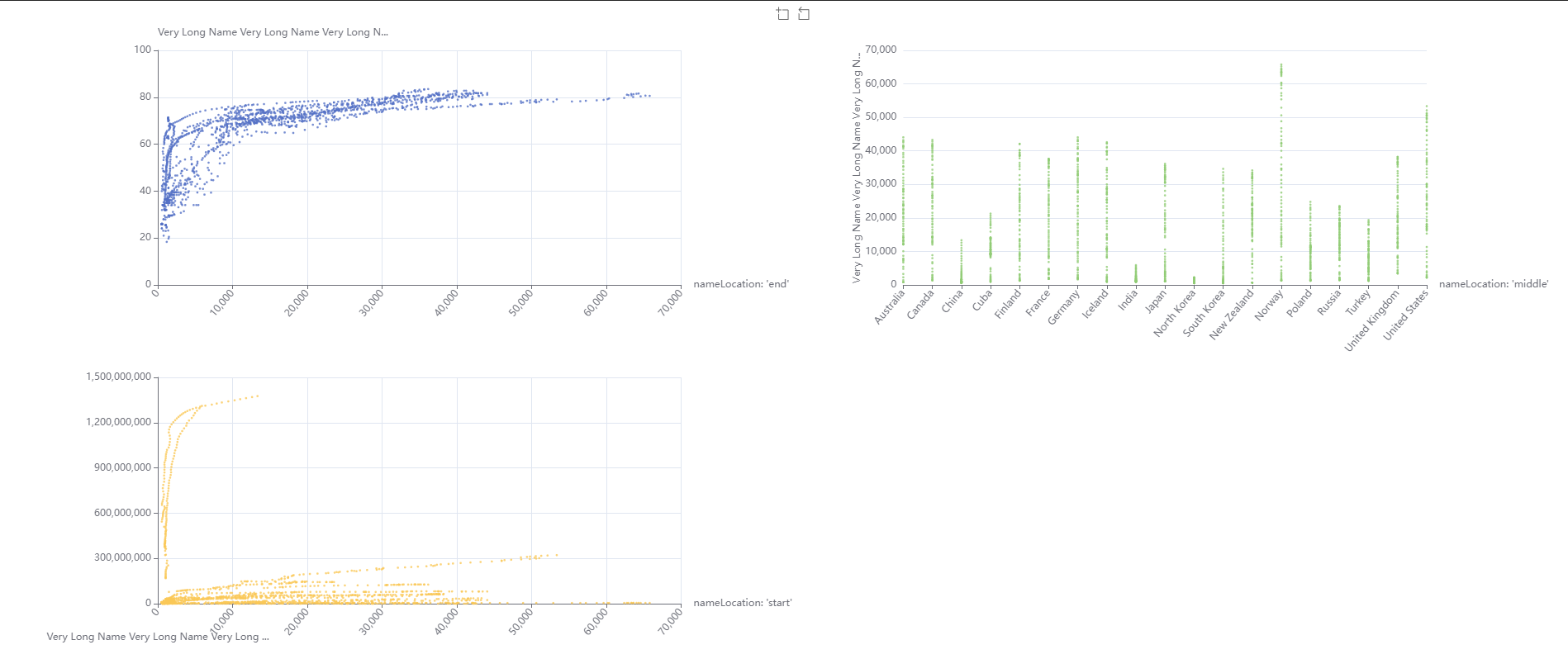
Task: Click the 70,000 label on green chart y-axis
Action: [x=881, y=50]
